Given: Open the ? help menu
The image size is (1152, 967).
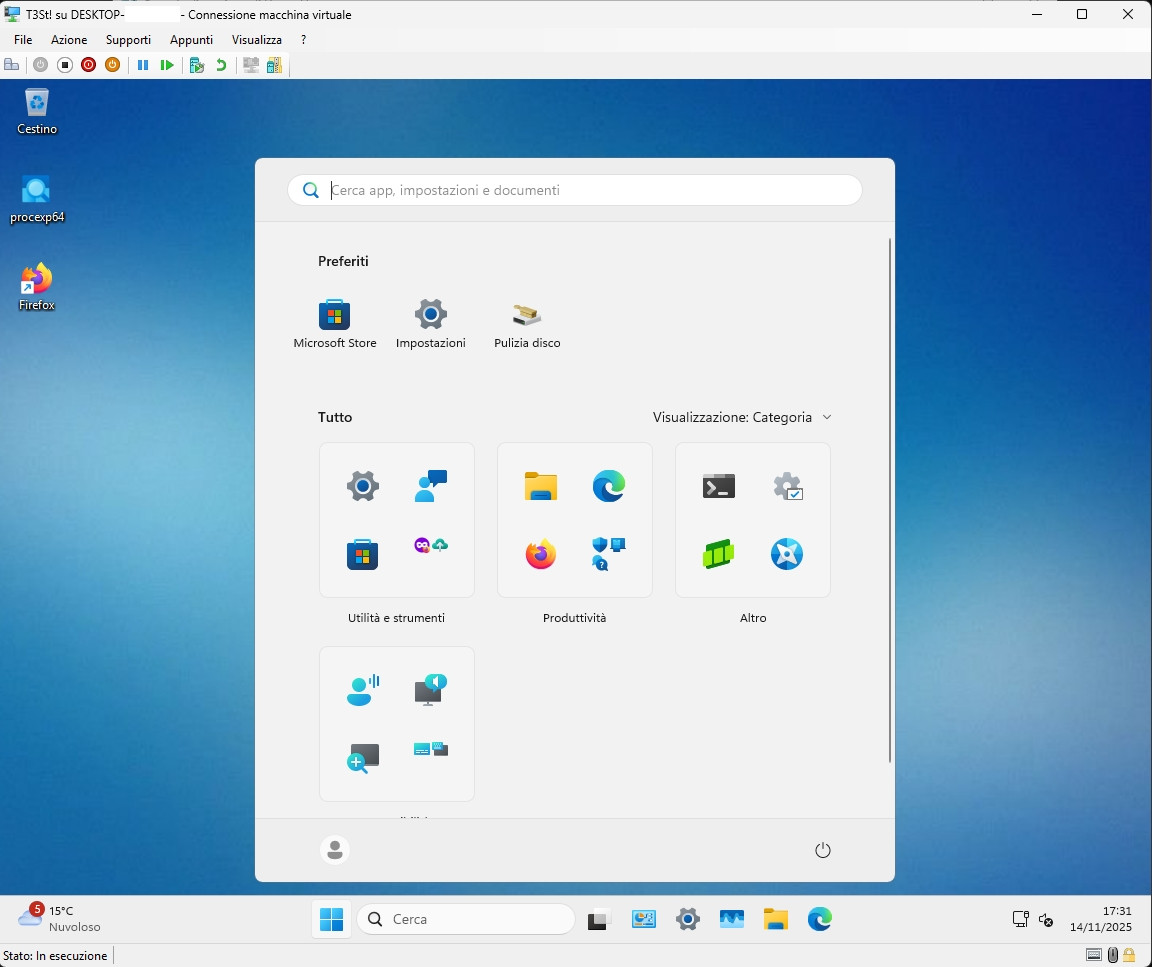Looking at the screenshot, I should (x=303, y=40).
